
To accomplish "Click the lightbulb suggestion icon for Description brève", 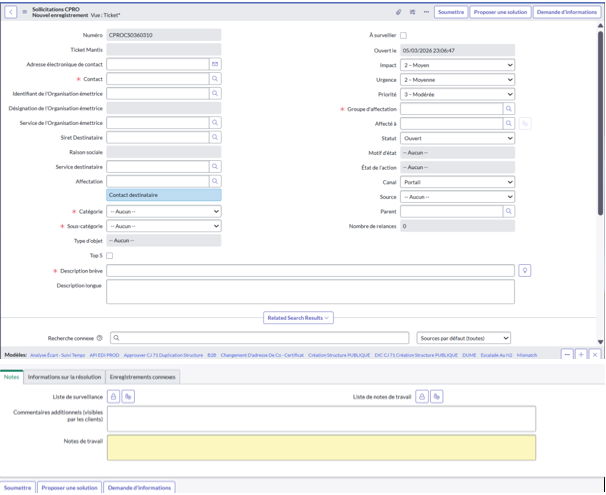I will coord(525,270).
